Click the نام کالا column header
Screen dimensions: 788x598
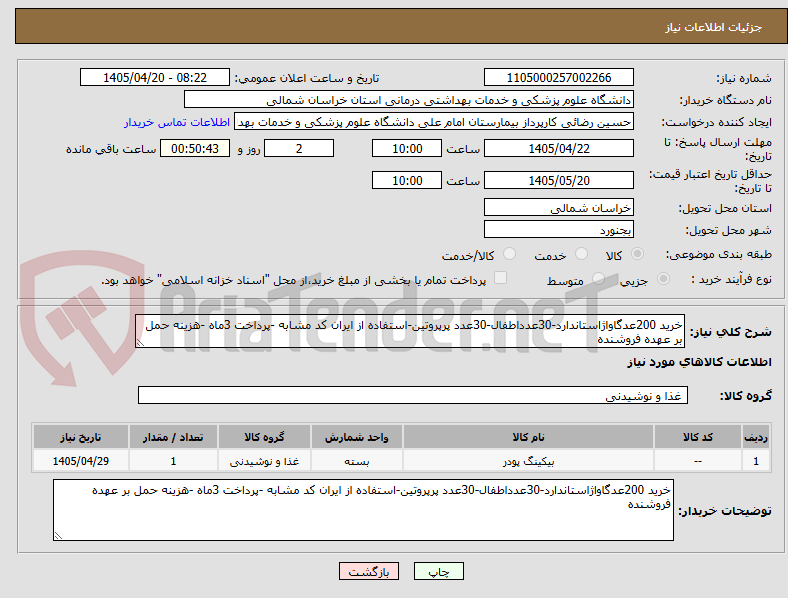coord(528,437)
